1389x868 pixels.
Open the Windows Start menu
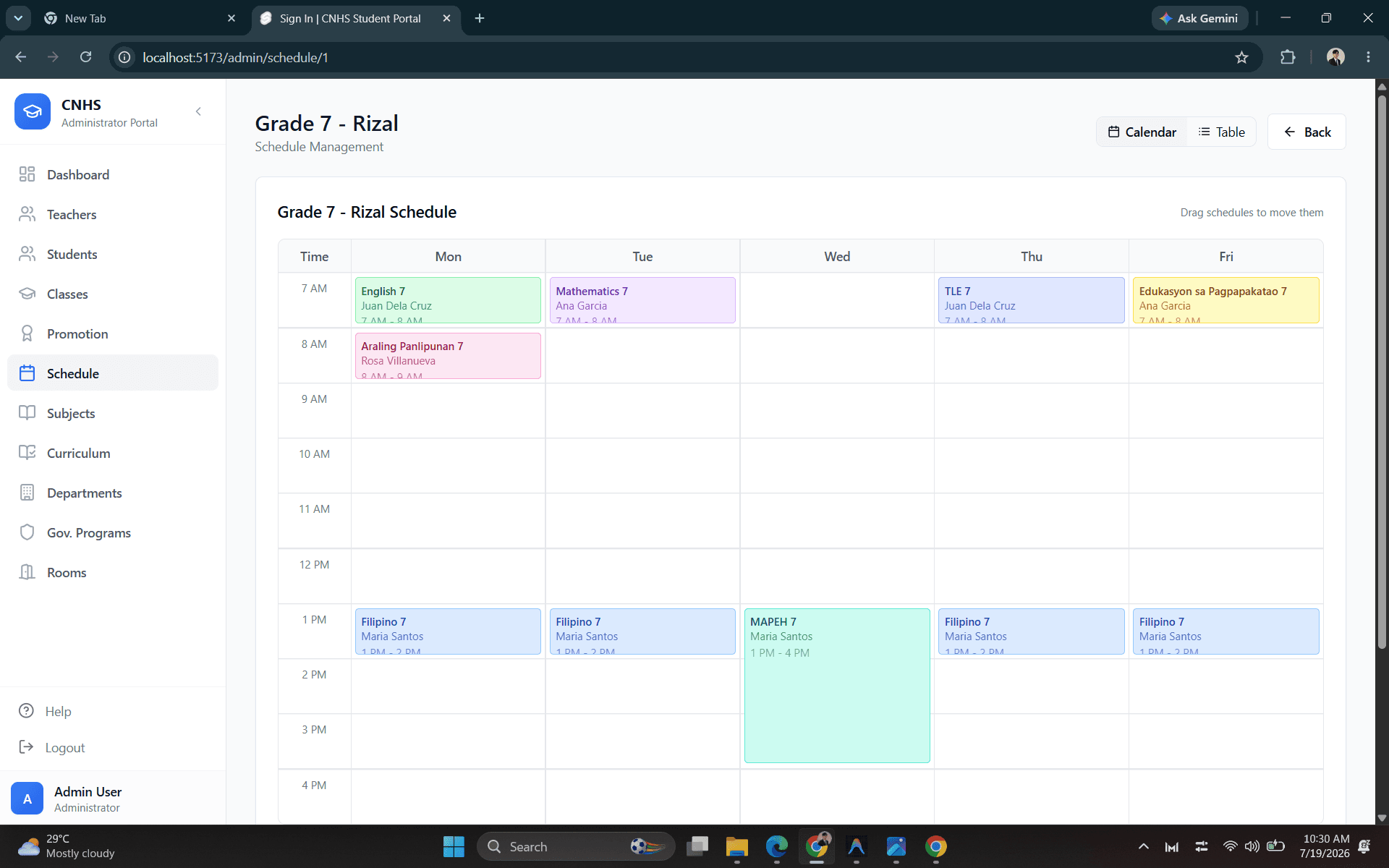[454, 846]
